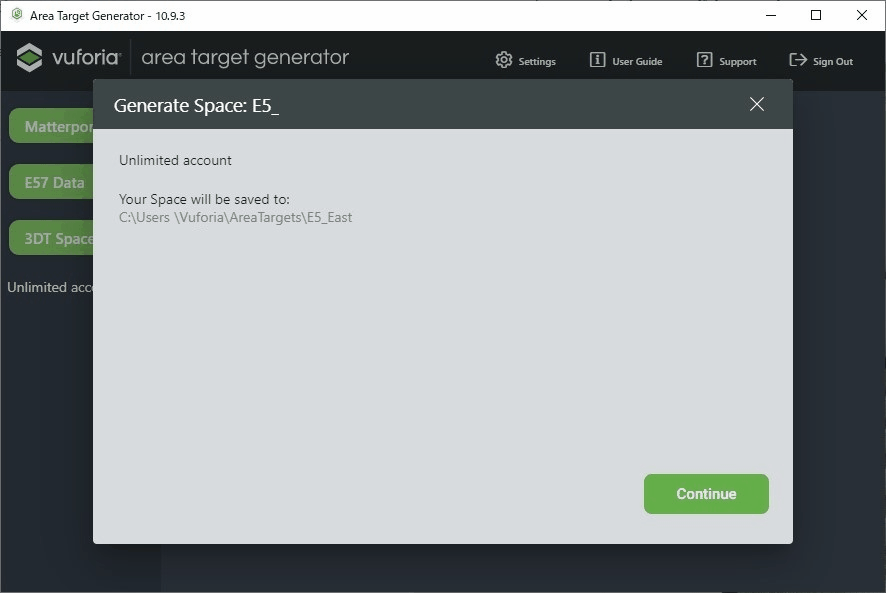Viewport: 886px width, 593px height.
Task: Close the Area Target Generator window
Action: 862,15
